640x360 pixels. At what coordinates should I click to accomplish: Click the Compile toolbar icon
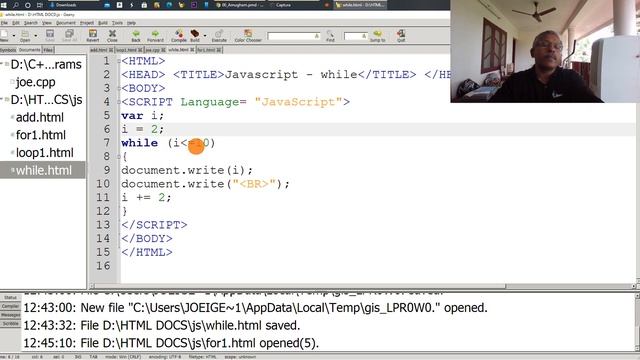(x=179, y=36)
